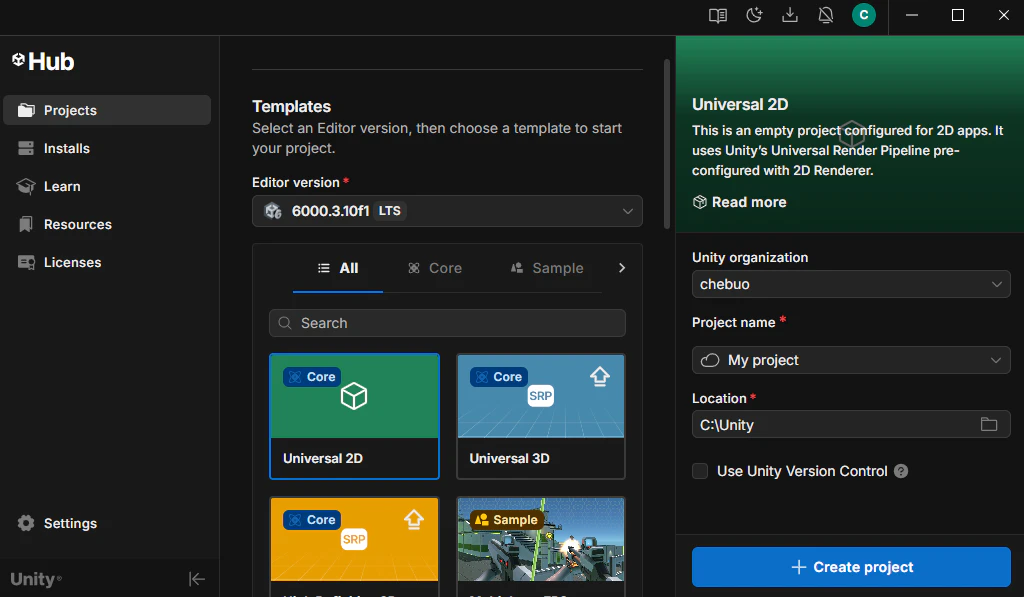This screenshot has width=1024, height=597.
Task: Click the Sample badge on the FPS template
Action: (x=507, y=520)
